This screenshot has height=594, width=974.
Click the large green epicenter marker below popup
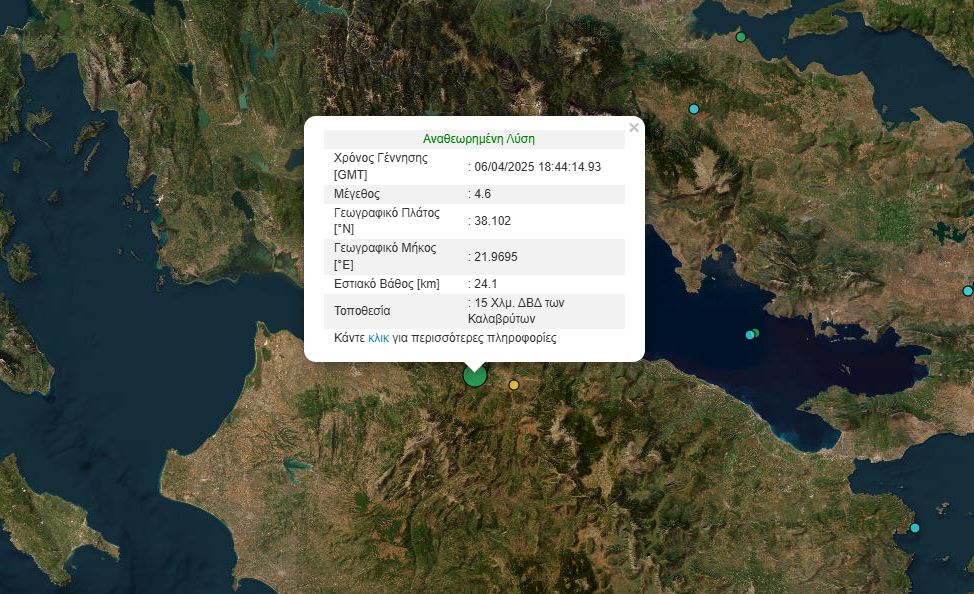tap(475, 376)
